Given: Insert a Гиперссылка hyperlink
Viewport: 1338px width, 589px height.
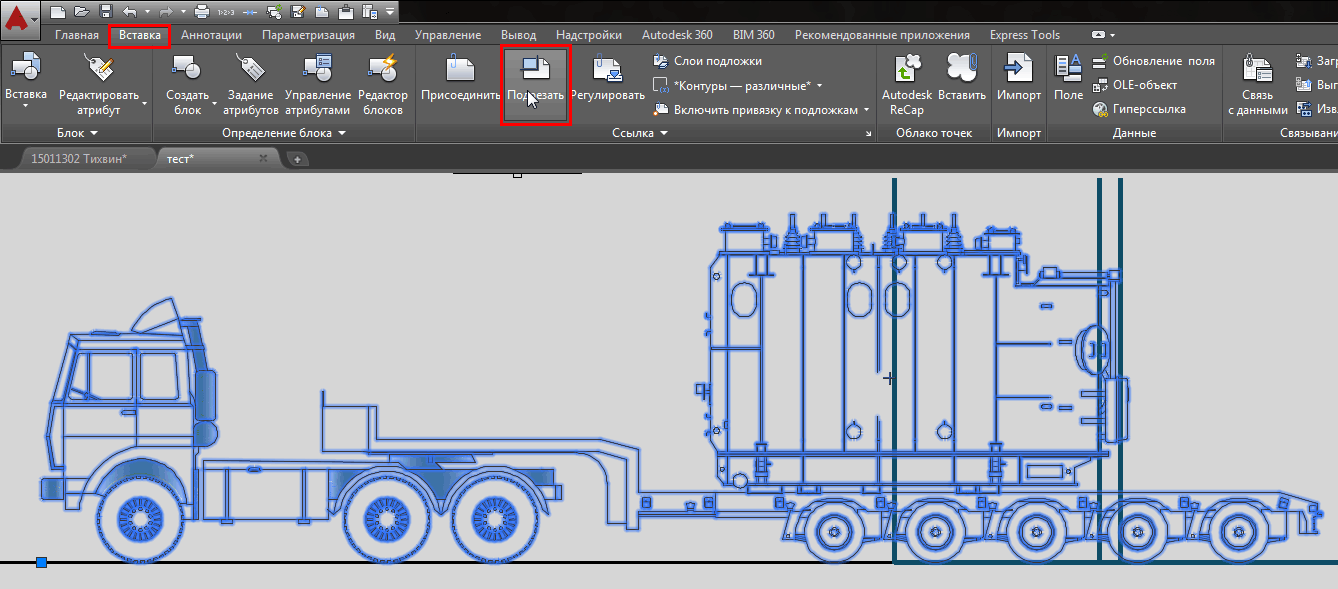Looking at the screenshot, I should [x=1139, y=109].
